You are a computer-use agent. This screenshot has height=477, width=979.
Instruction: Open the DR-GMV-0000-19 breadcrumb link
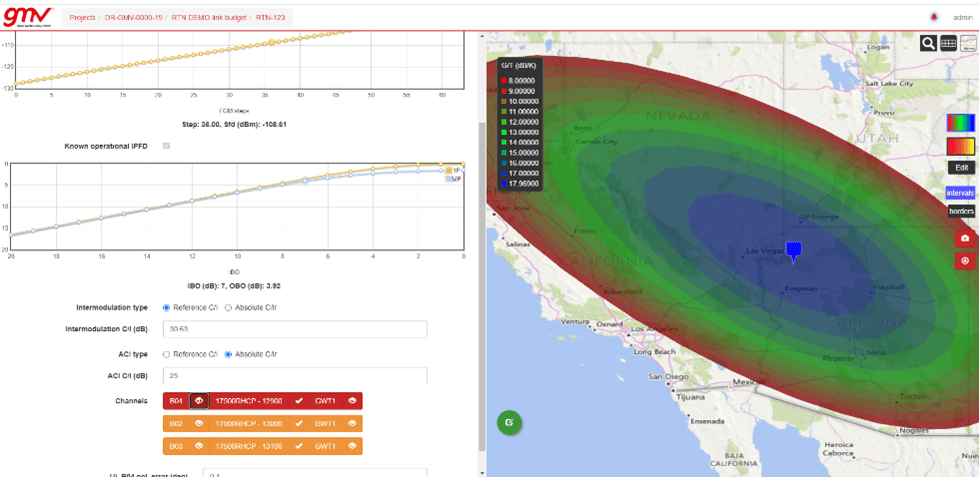click(133, 17)
